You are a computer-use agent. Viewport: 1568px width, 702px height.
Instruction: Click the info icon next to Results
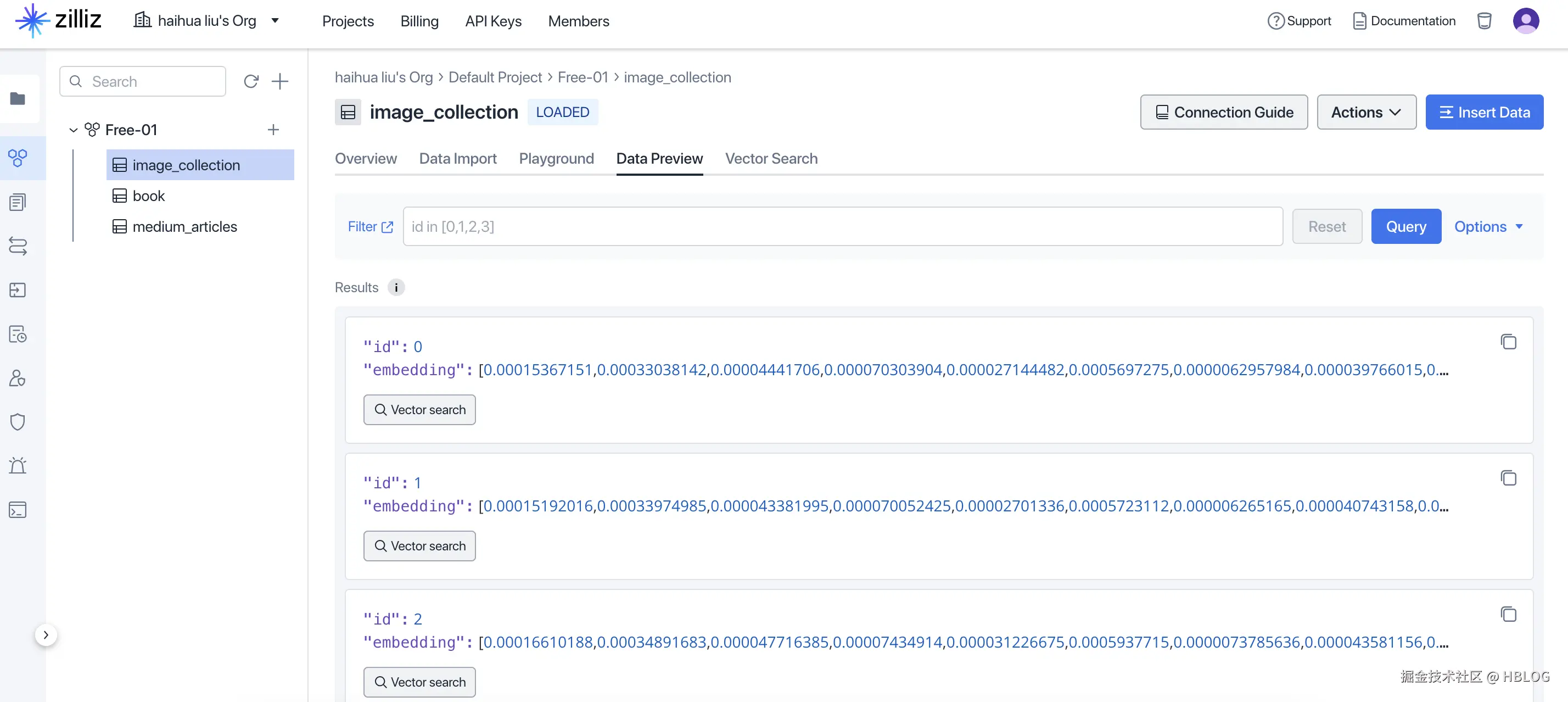pyautogui.click(x=396, y=287)
